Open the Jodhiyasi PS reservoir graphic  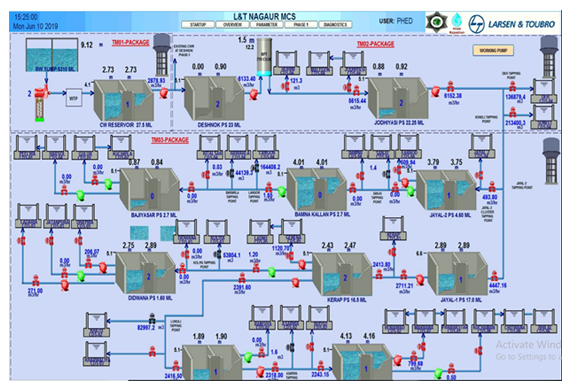(398, 98)
